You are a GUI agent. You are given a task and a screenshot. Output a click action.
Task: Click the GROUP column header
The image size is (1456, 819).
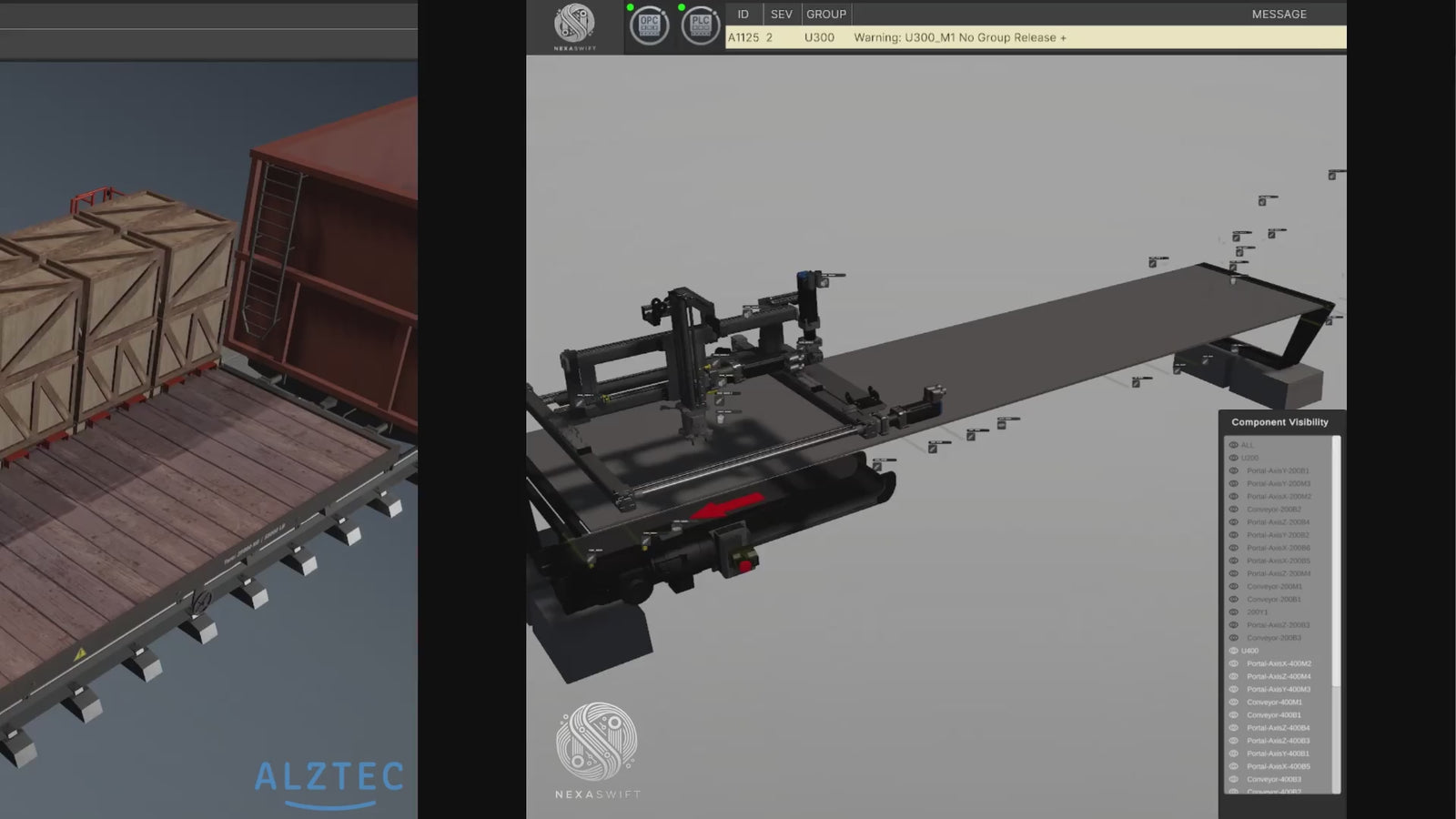tap(826, 15)
